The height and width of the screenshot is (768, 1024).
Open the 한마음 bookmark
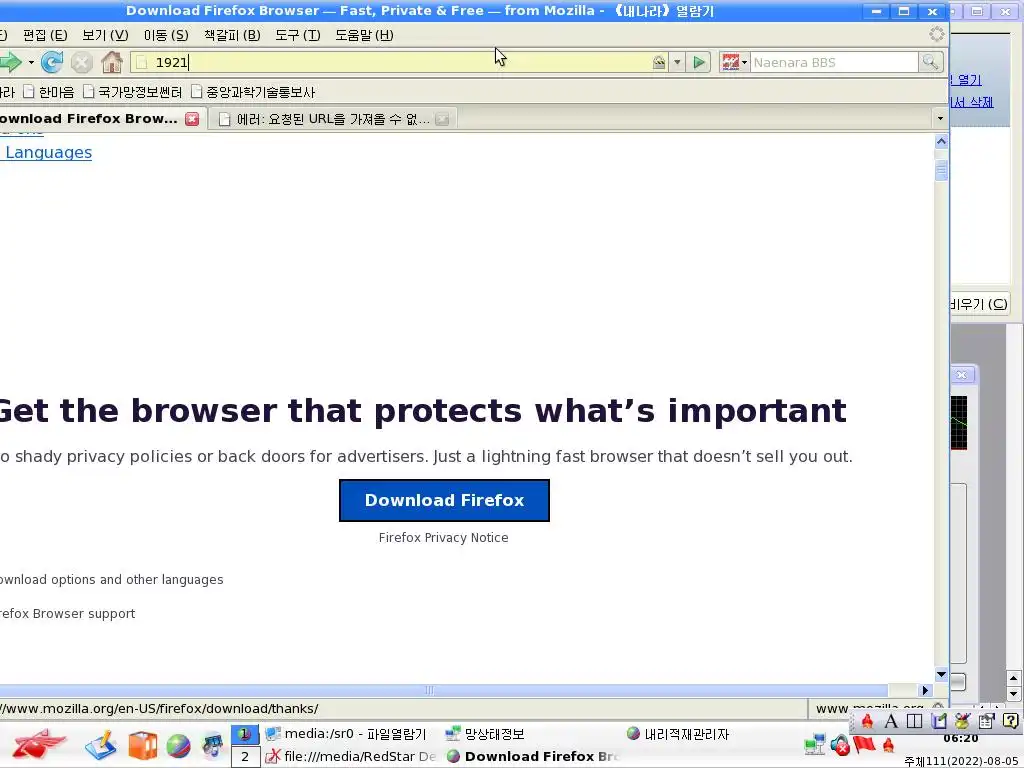[x=48, y=92]
